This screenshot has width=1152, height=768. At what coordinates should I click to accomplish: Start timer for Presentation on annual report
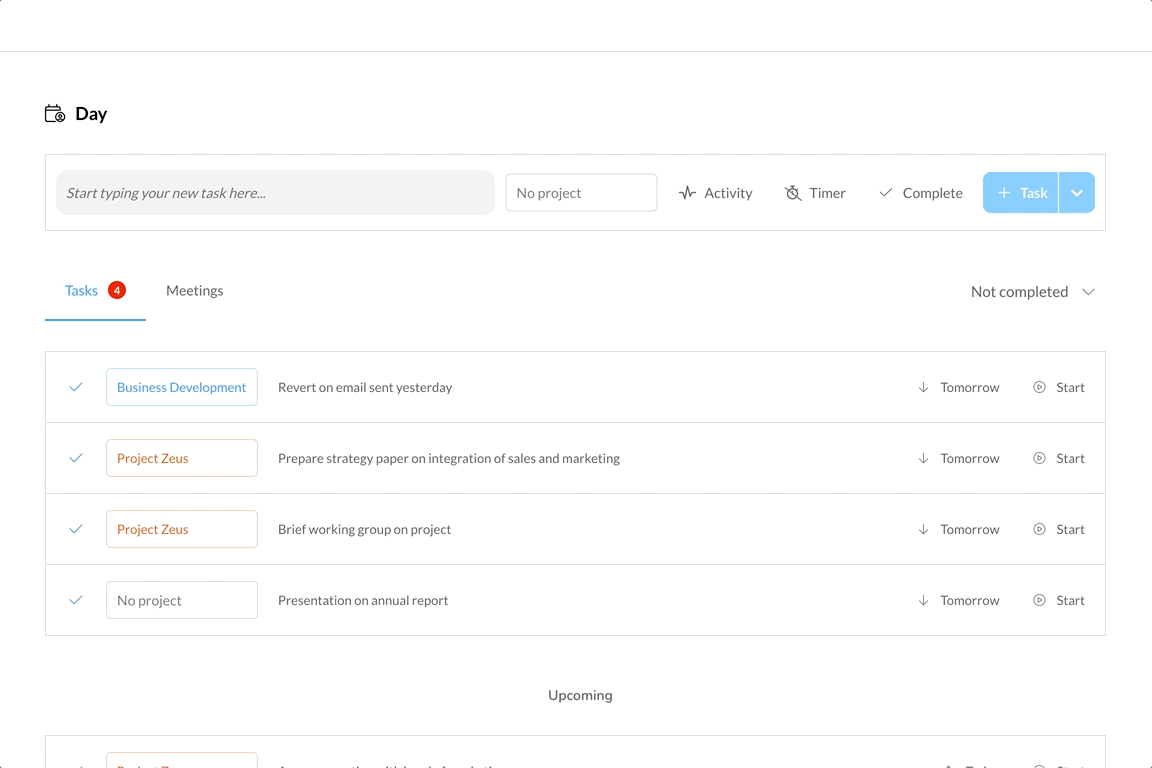(1059, 600)
